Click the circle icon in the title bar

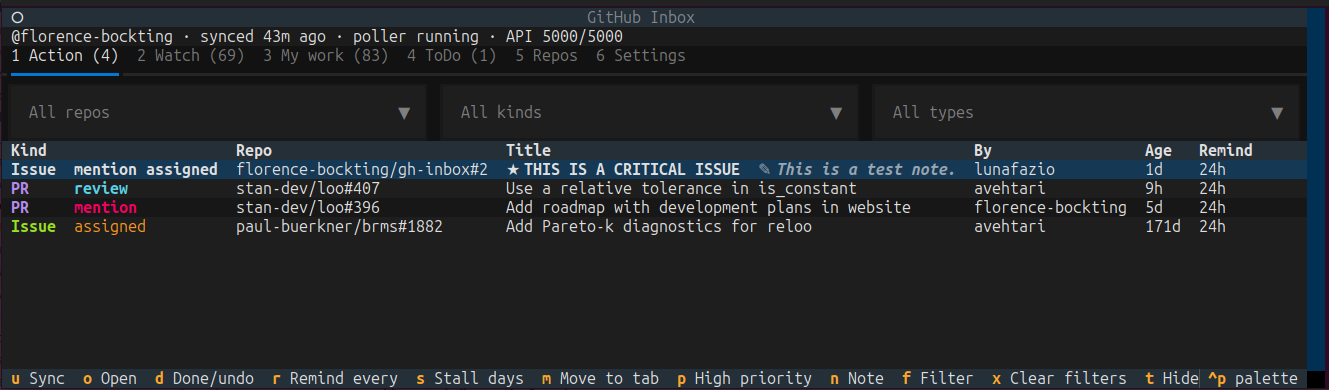[18, 18]
